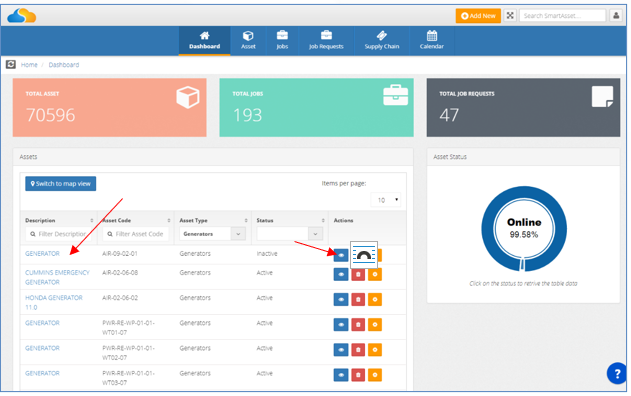This screenshot has width=631, height=396.
Task: Delete the HONDA GENERATOR 11.0 asset
Action: point(358,299)
